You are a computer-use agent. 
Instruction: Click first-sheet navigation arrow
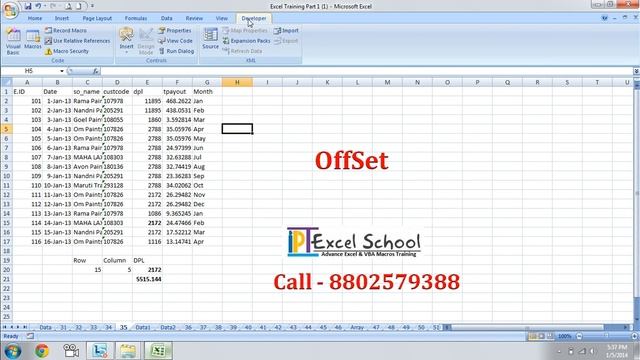[x=5, y=327]
